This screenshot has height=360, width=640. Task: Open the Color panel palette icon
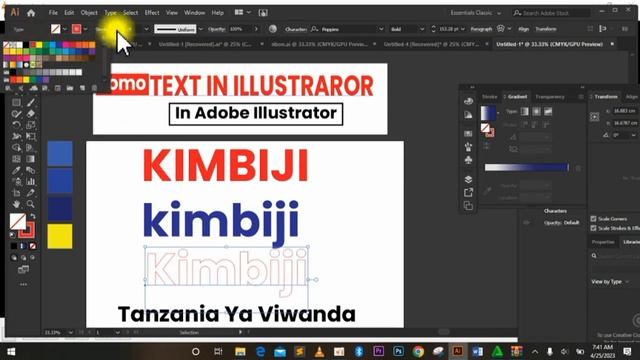(x=468, y=101)
